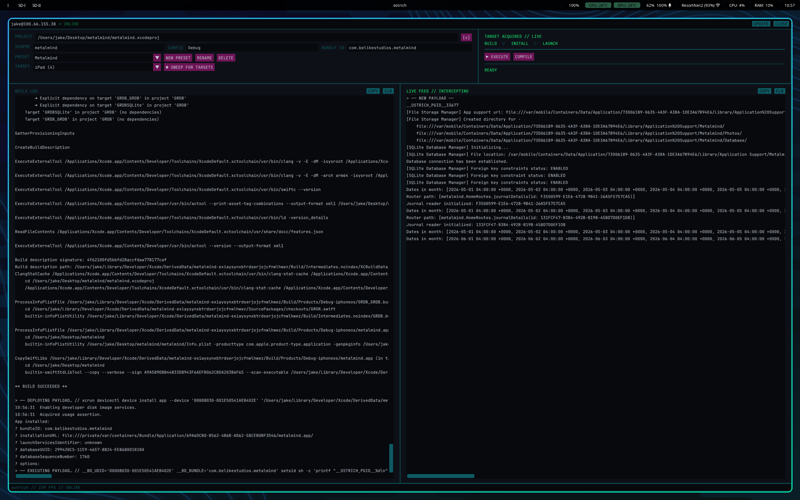Click the CPU usage item in menu bar
The image size is (800, 500).
point(737,5)
